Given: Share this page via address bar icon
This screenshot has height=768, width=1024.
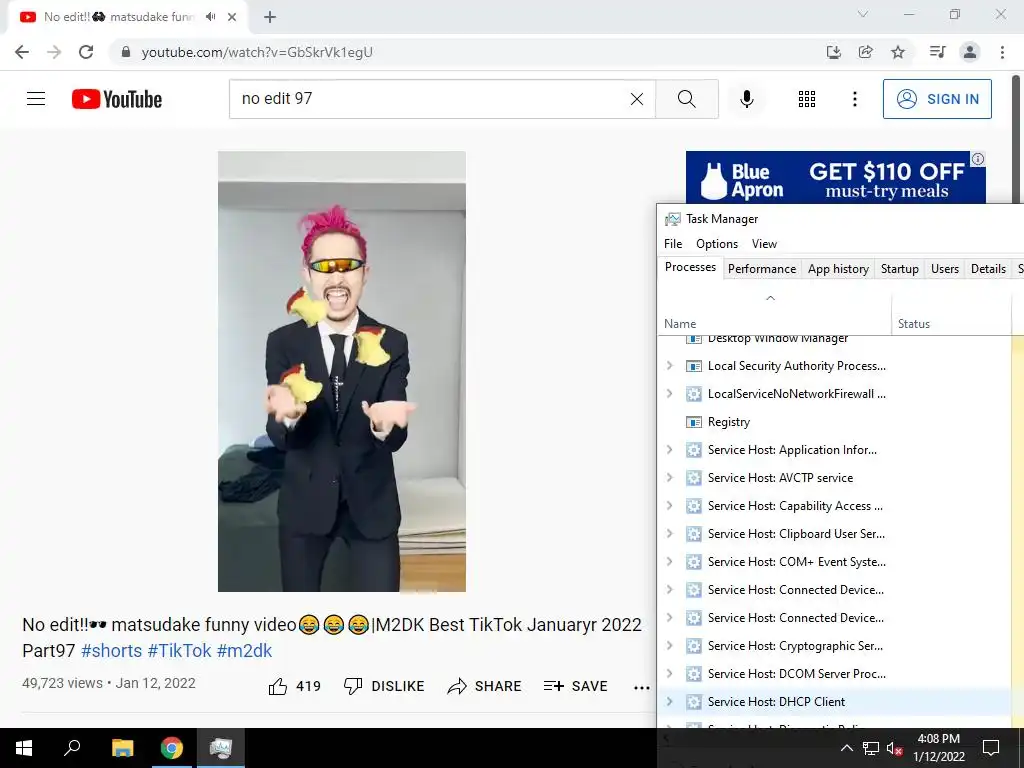Looking at the screenshot, I should pyautogui.click(x=866, y=52).
